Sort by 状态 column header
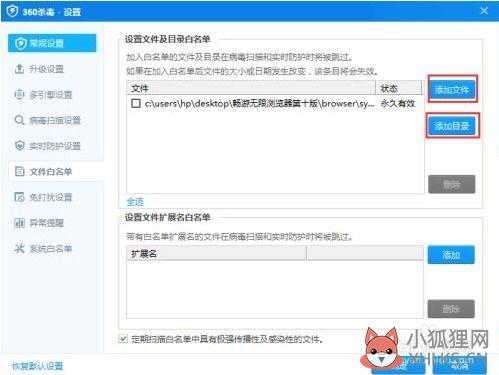 pos(399,88)
